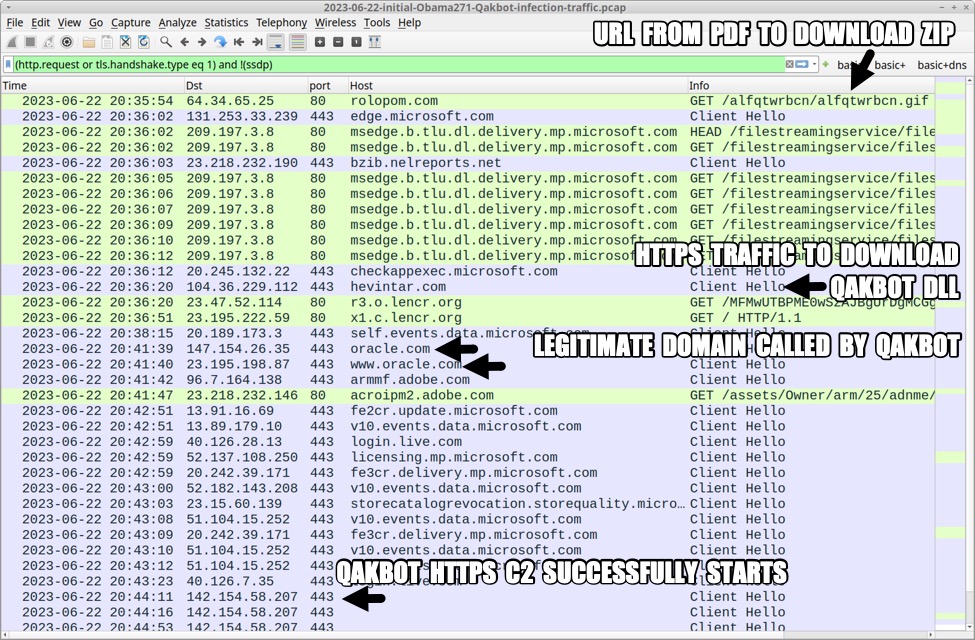Click the intelligent scrollbar color minimap
The image size is (975, 640).
point(950,355)
